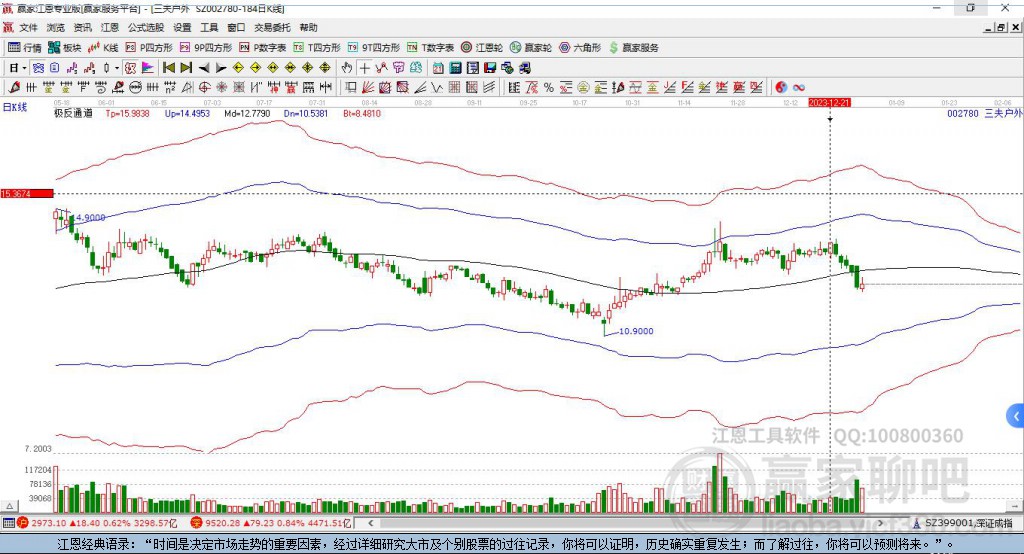This screenshot has height=554, width=1024.
Task: Click the Dn=10.5381 value
Action: click(x=306, y=114)
